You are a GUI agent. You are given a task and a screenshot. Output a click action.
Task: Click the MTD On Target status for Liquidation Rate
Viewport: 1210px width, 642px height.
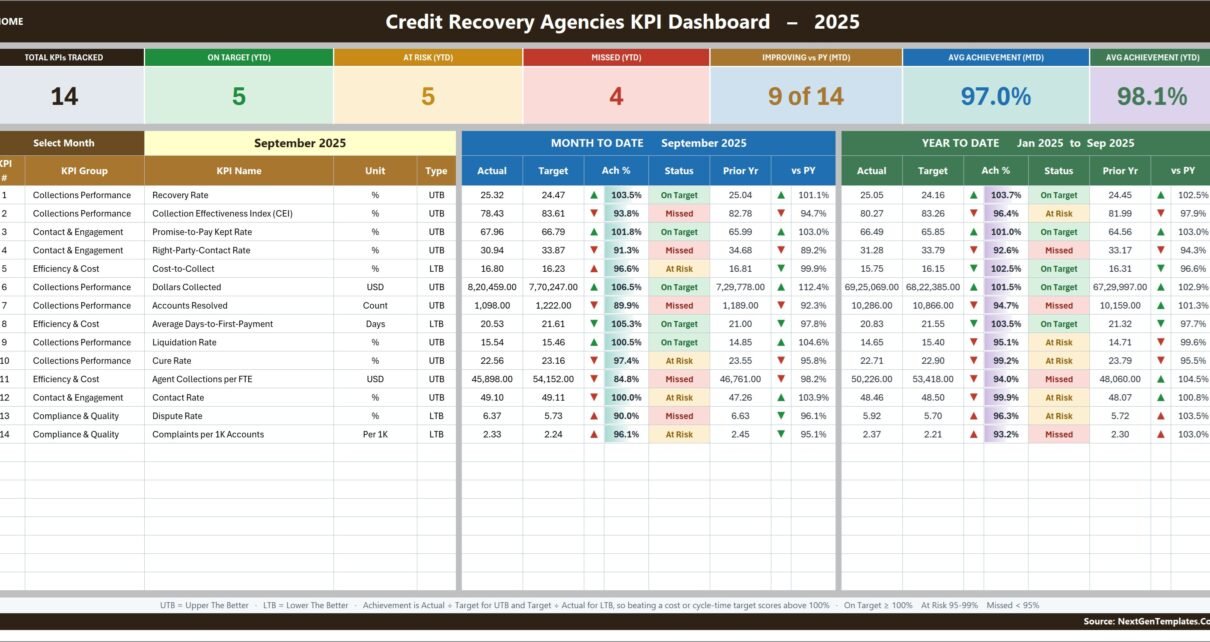(x=679, y=342)
